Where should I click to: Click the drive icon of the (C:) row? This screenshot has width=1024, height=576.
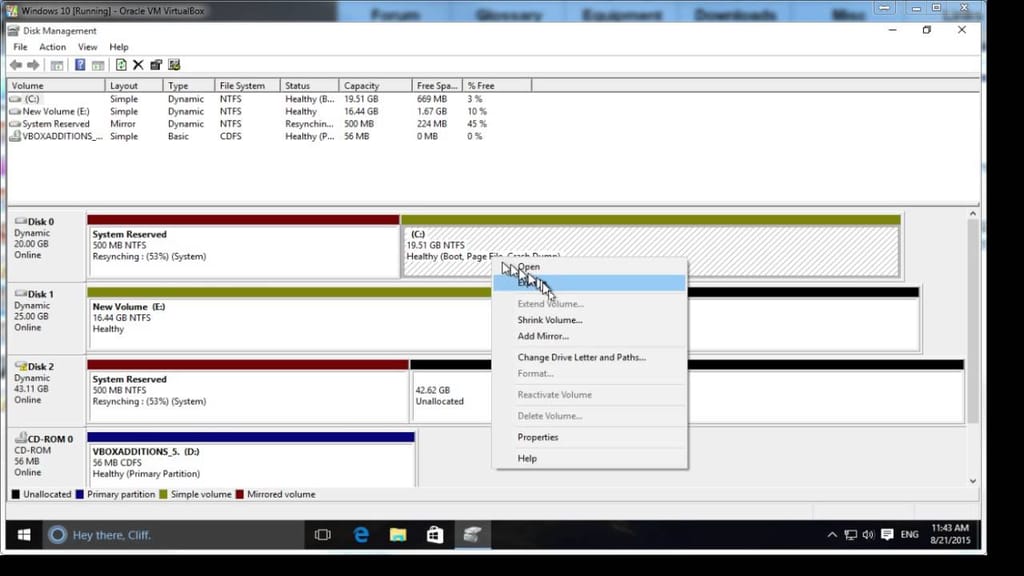pos(15,99)
